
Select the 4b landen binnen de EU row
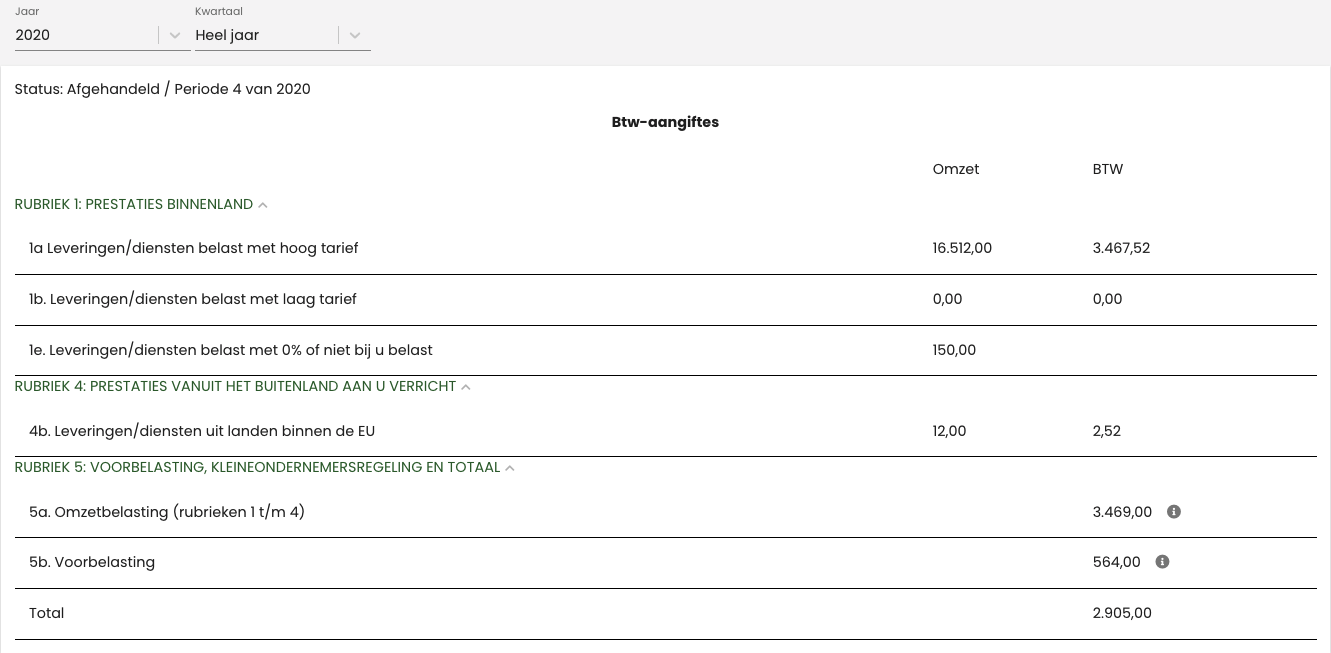(x=202, y=431)
